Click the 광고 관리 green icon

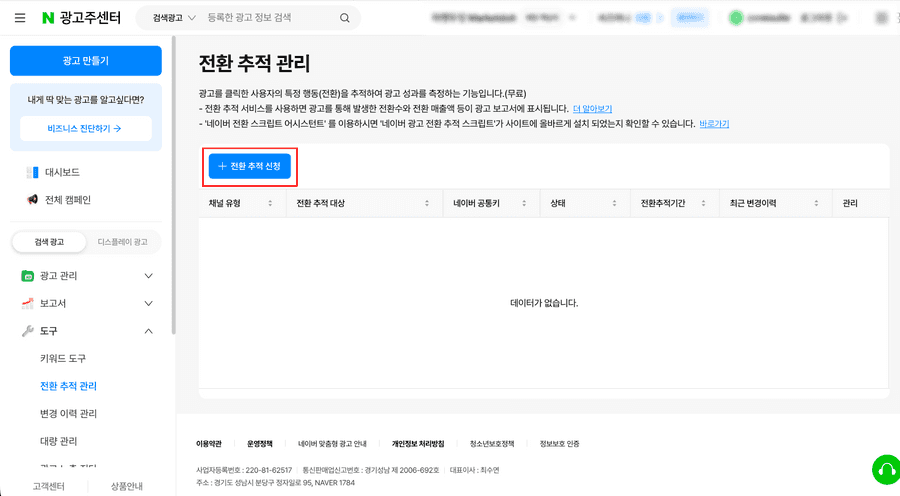point(28,276)
